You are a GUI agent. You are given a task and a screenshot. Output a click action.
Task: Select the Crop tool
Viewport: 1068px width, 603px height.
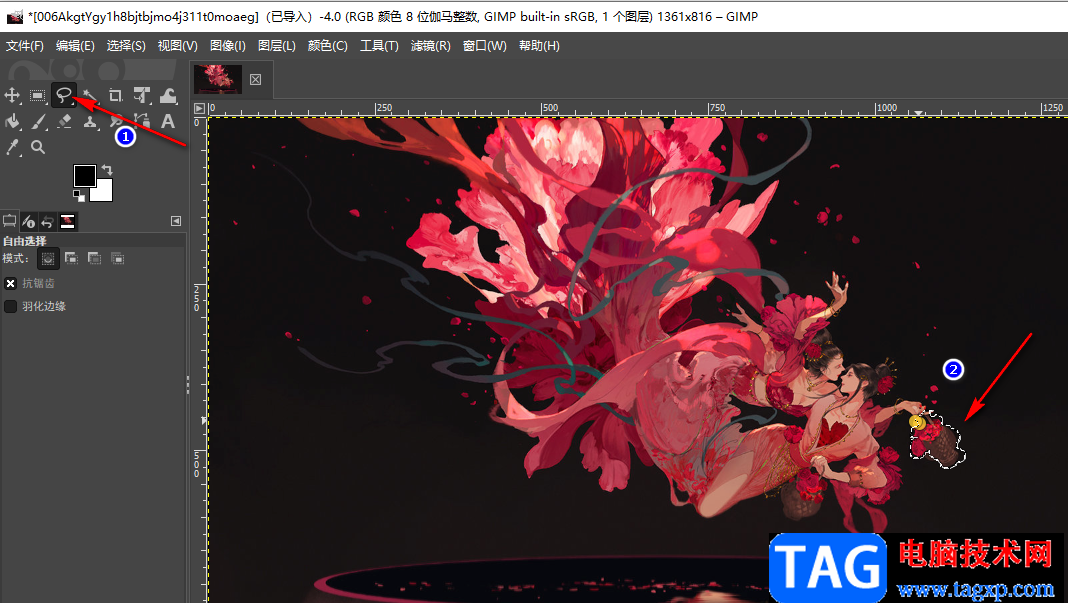click(x=115, y=95)
